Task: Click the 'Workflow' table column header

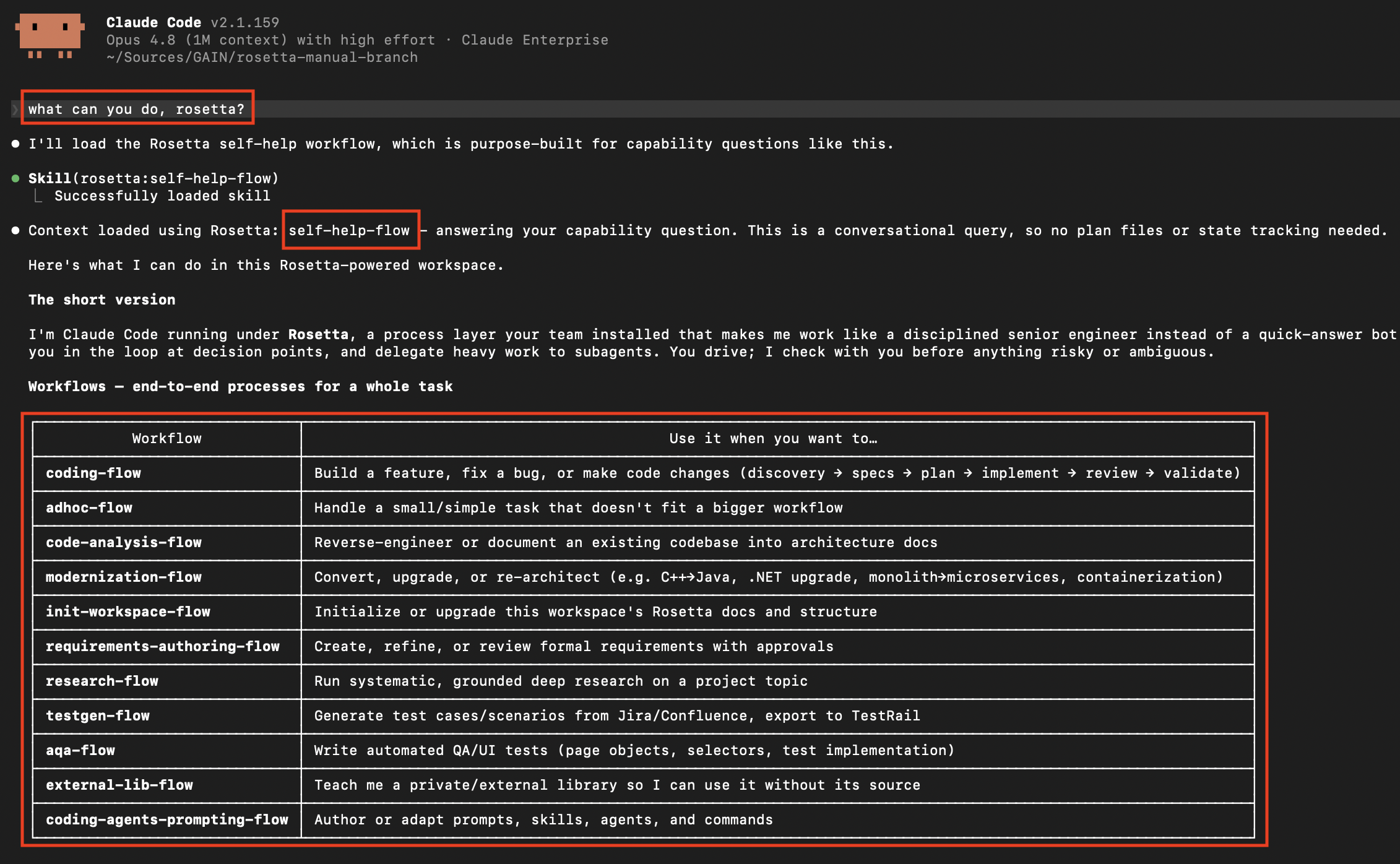Action: point(166,439)
